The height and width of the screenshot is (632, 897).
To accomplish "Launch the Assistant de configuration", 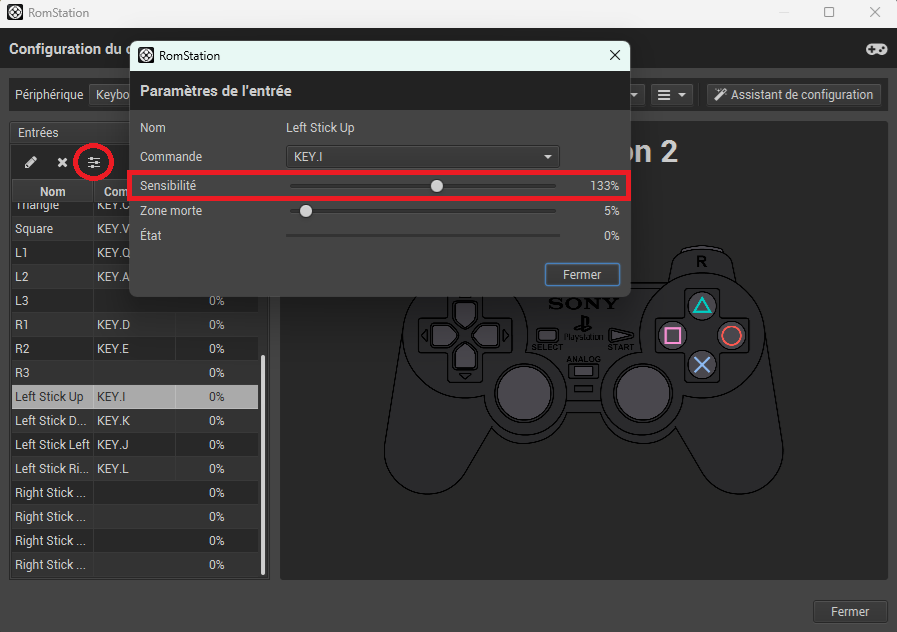I will pyautogui.click(x=793, y=94).
